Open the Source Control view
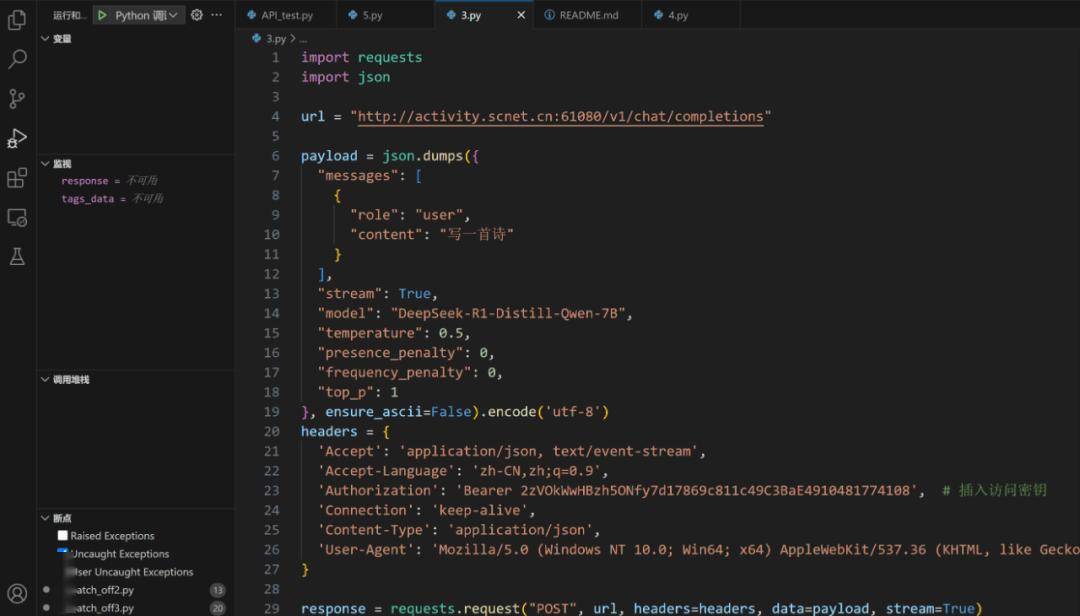This screenshot has height=616, width=1080. coord(17,99)
